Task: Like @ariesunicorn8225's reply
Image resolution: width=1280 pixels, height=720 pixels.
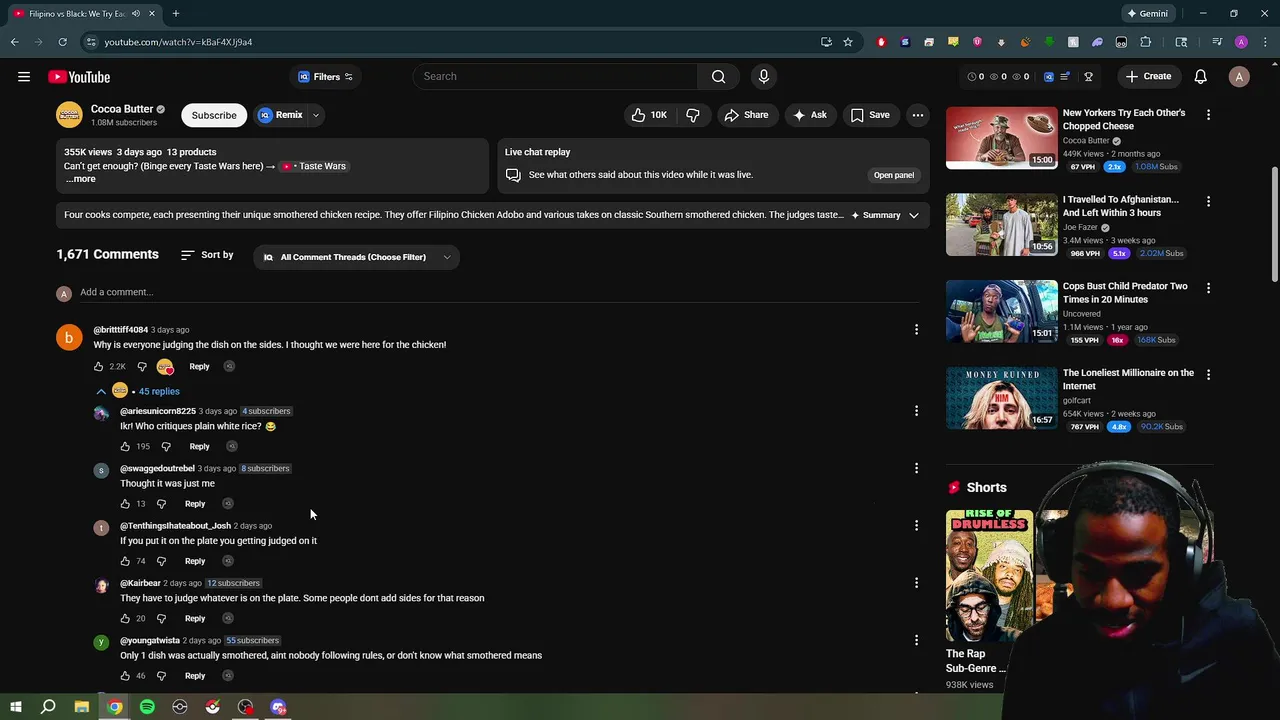Action: click(x=125, y=447)
